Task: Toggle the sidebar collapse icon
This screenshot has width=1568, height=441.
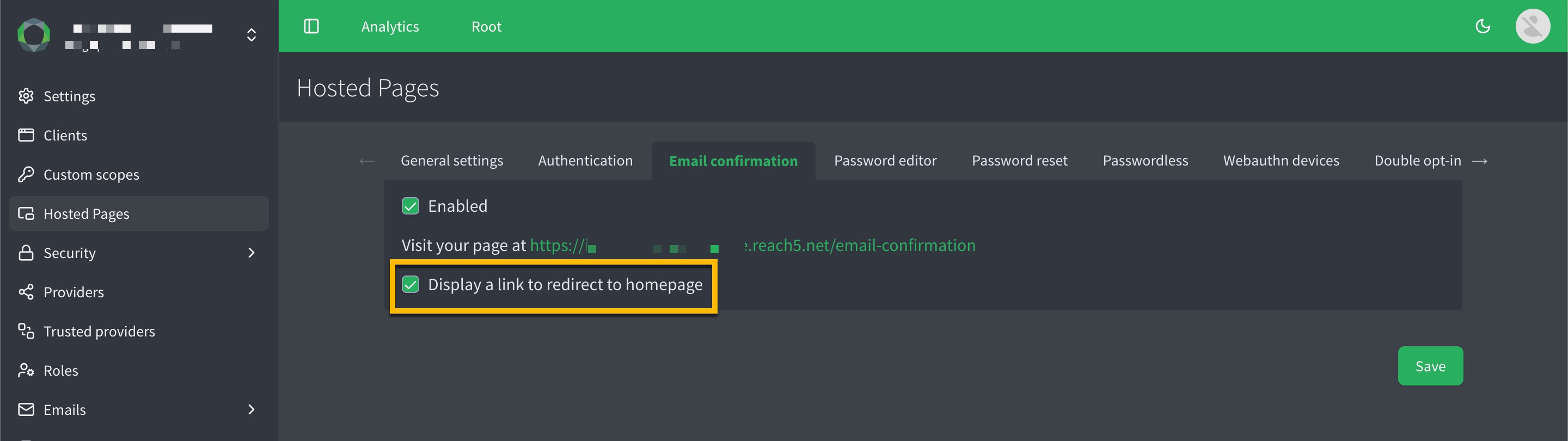Action: [x=311, y=26]
